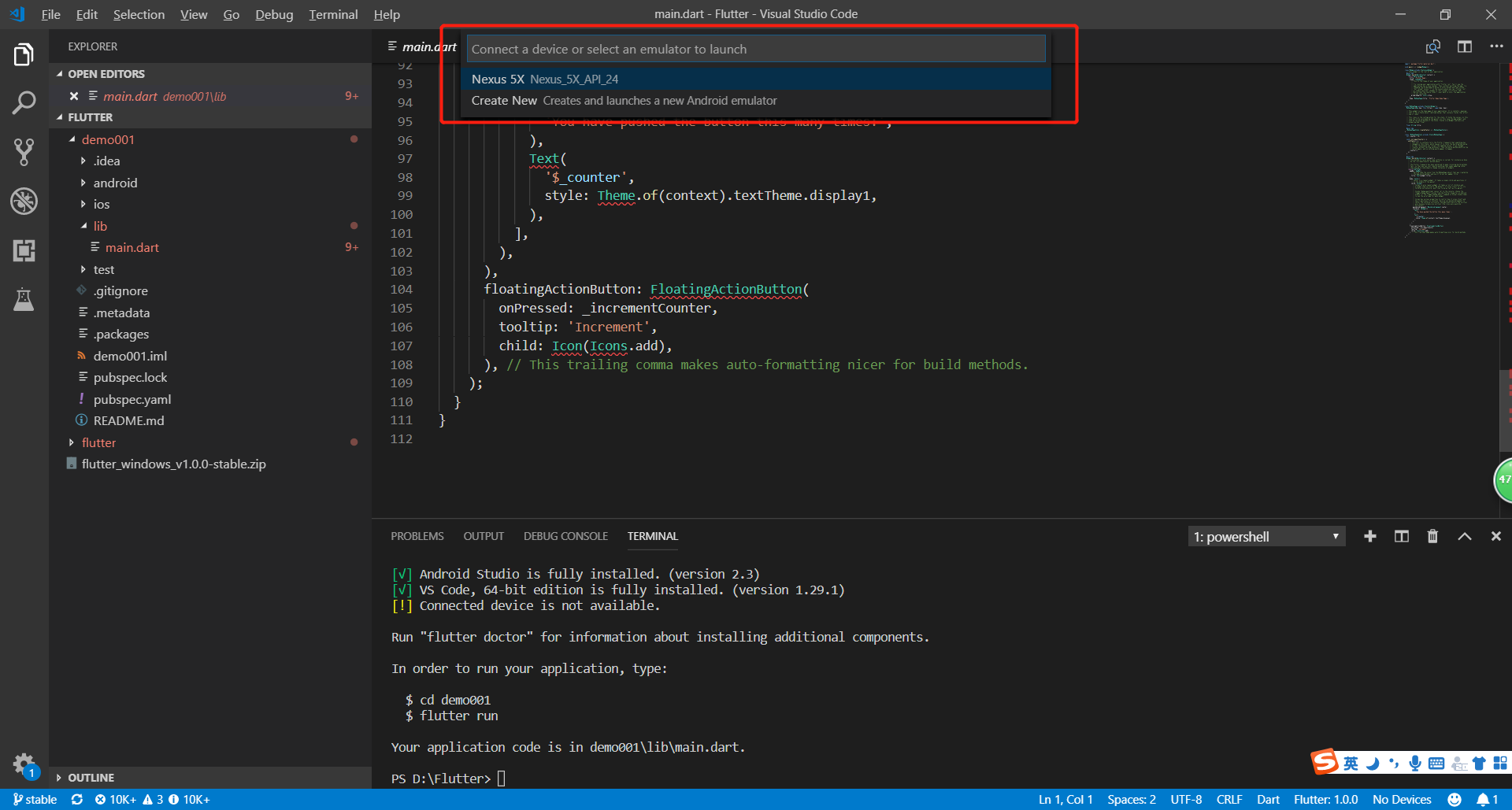Click Flutter: 1.0.0 in status bar

1325,799
